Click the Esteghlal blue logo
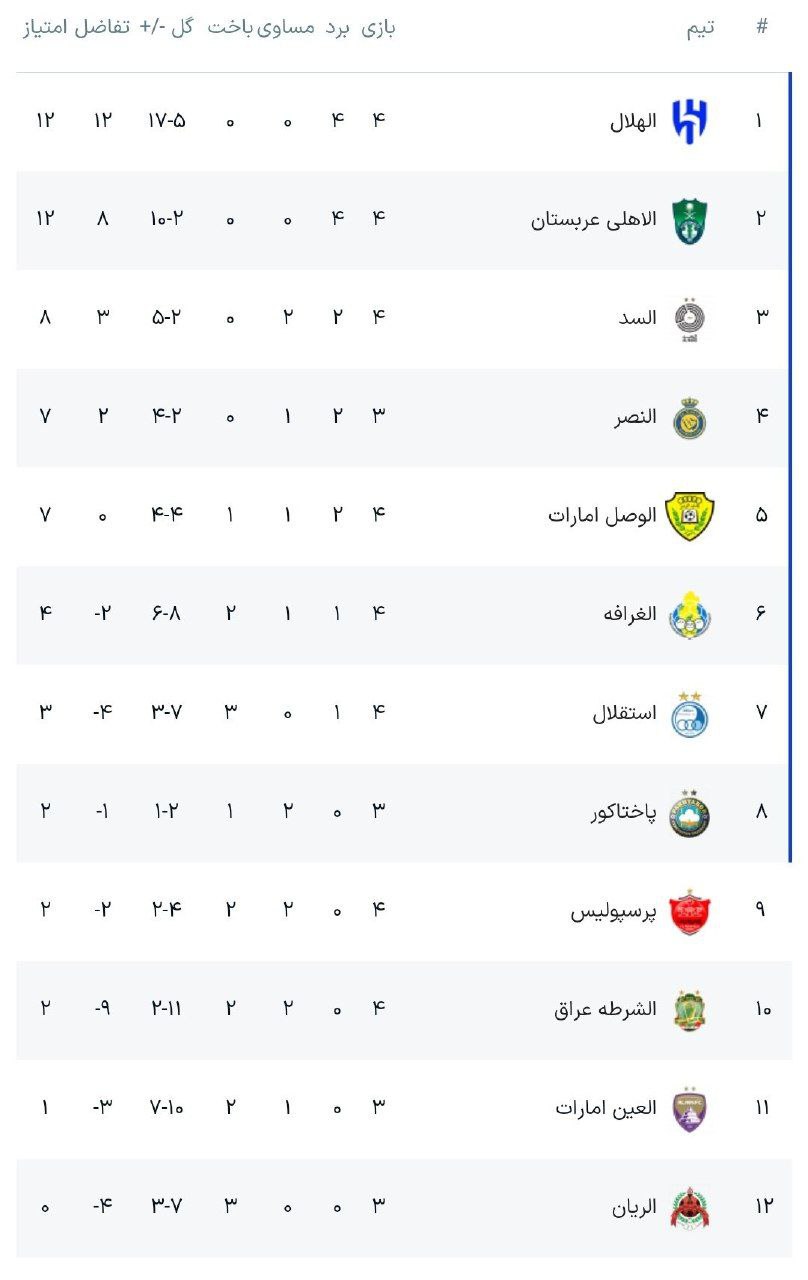 [689, 713]
